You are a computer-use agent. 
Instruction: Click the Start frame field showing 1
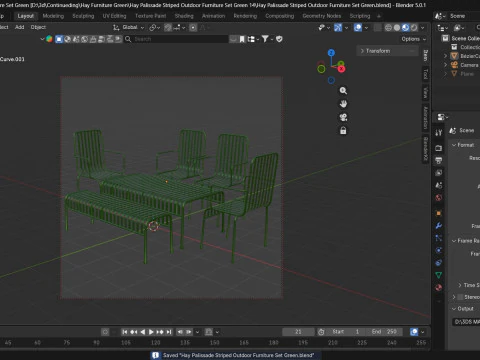(347, 332)
